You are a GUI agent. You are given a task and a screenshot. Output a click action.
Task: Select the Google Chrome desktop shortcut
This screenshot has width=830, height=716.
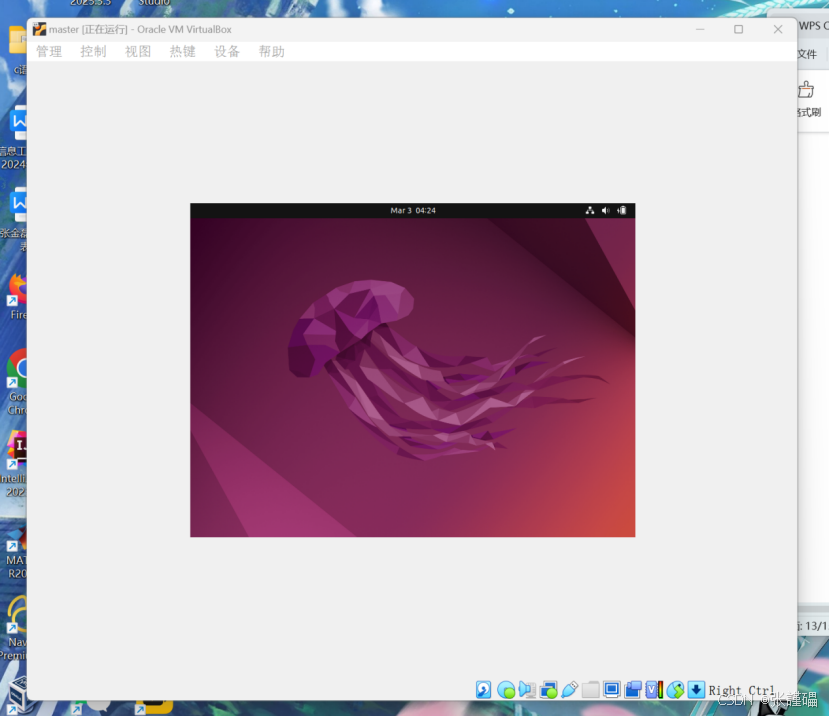tap(16, 382)
